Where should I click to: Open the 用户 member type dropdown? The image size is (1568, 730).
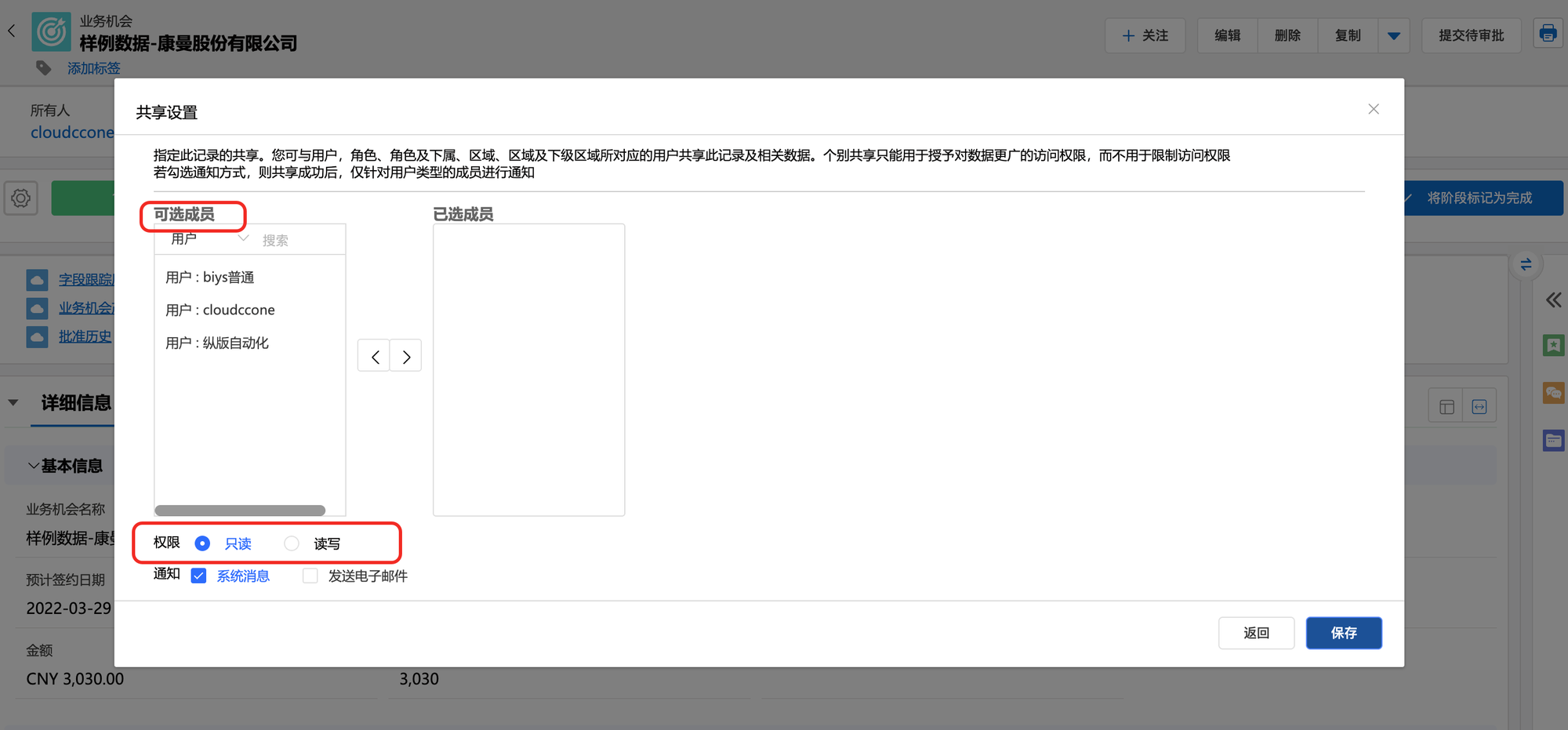coord(209,239)
